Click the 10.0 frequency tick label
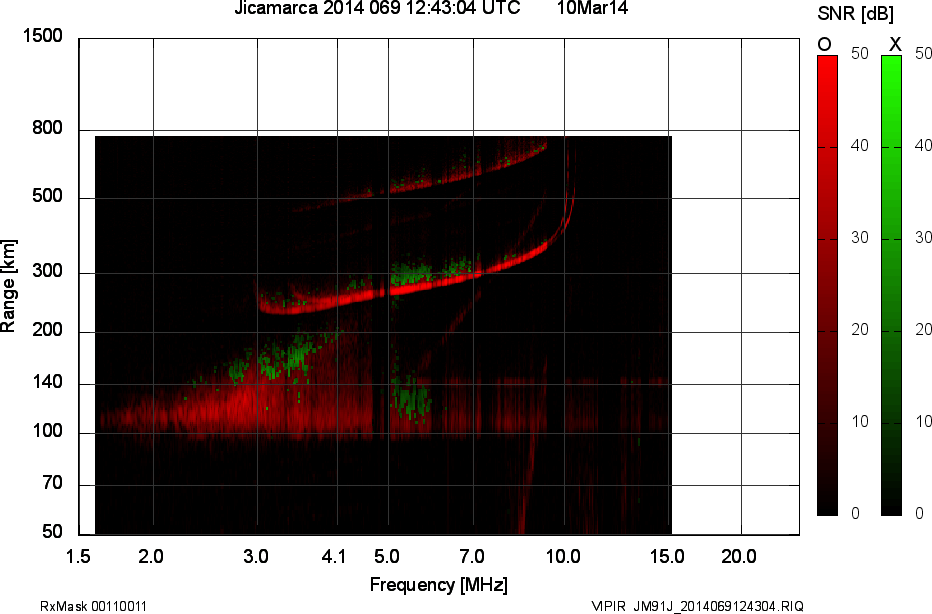Image resolution: width=932 pixels, height=614 pixels. [x=563, y=556]
